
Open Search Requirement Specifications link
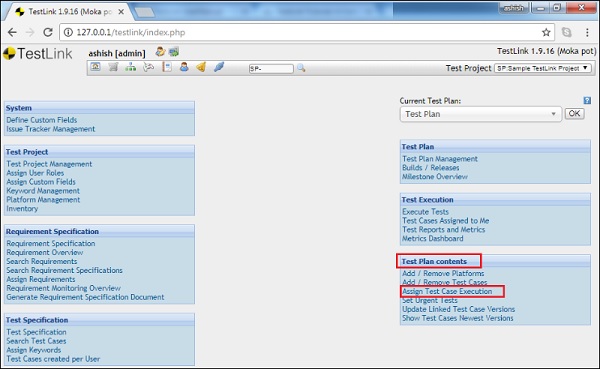coord(64,270)
